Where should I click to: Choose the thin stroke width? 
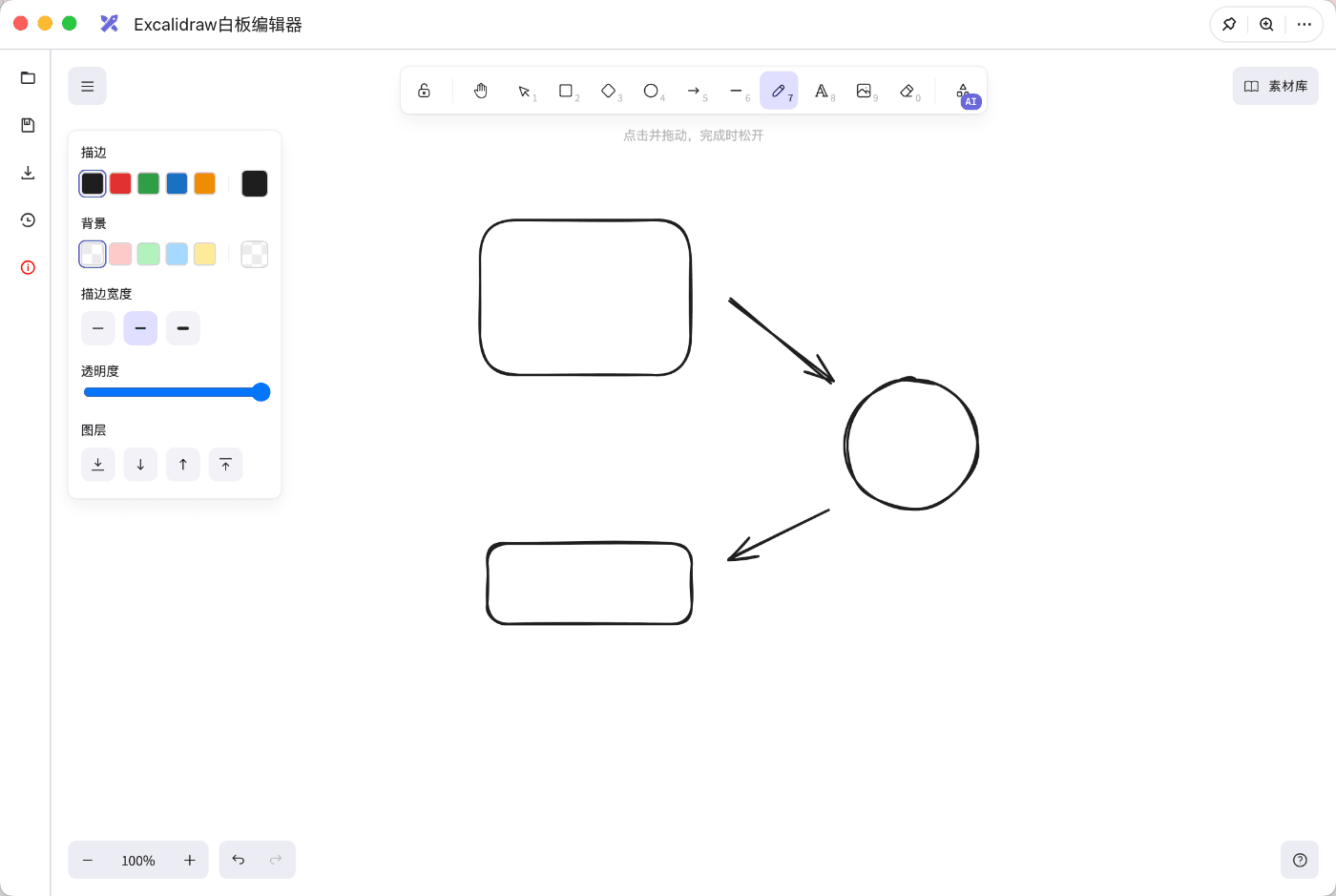tap(97, 328)
